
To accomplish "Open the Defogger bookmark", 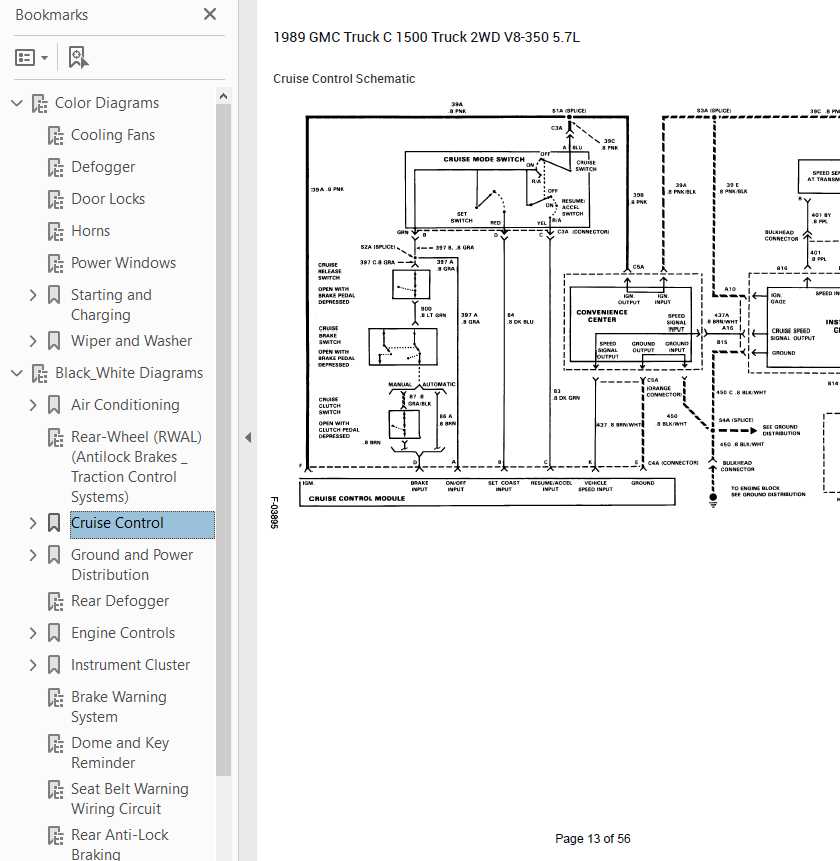I will [x=103, y=167].
